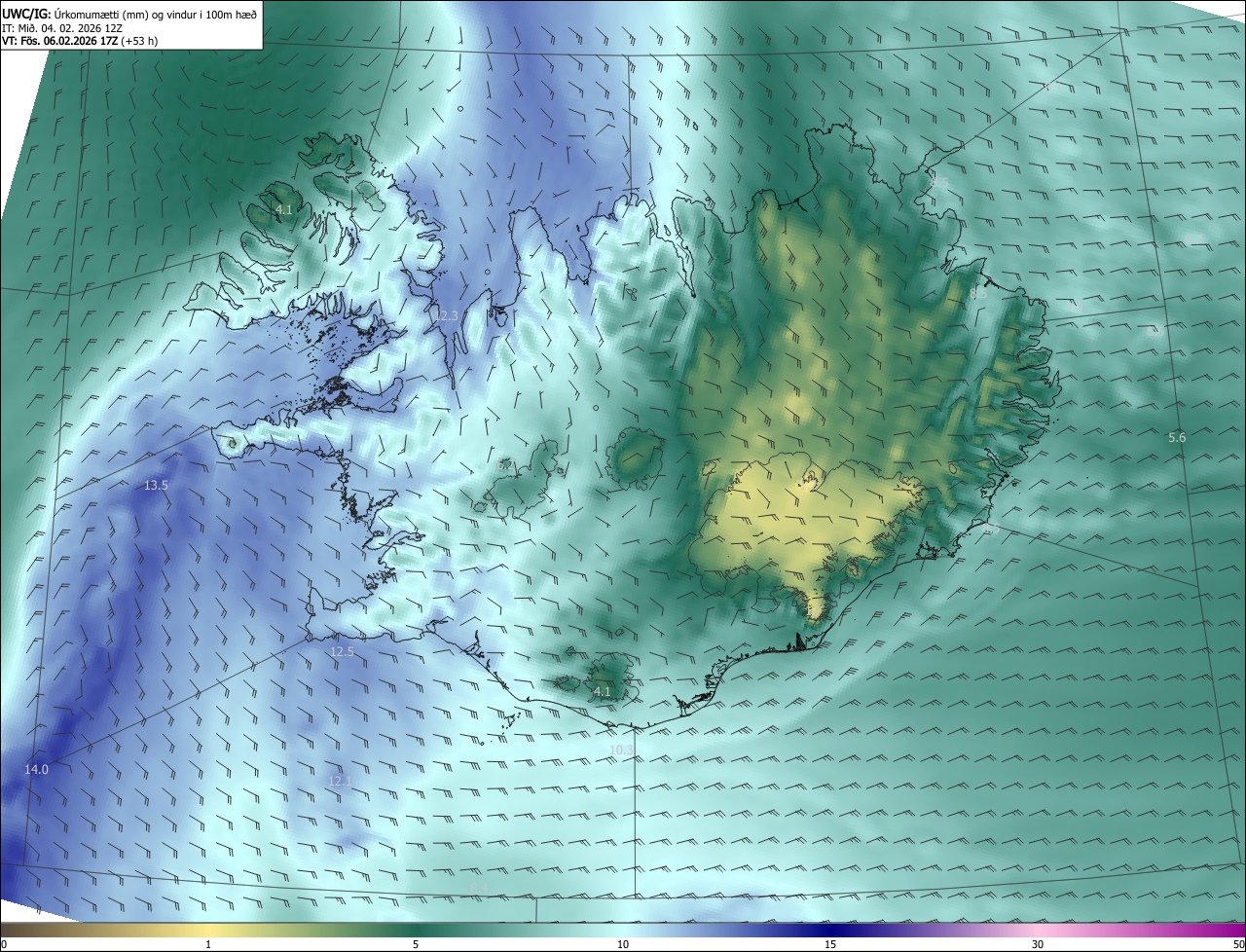Click the 5.6 value label on the map

click(1177, 437)
